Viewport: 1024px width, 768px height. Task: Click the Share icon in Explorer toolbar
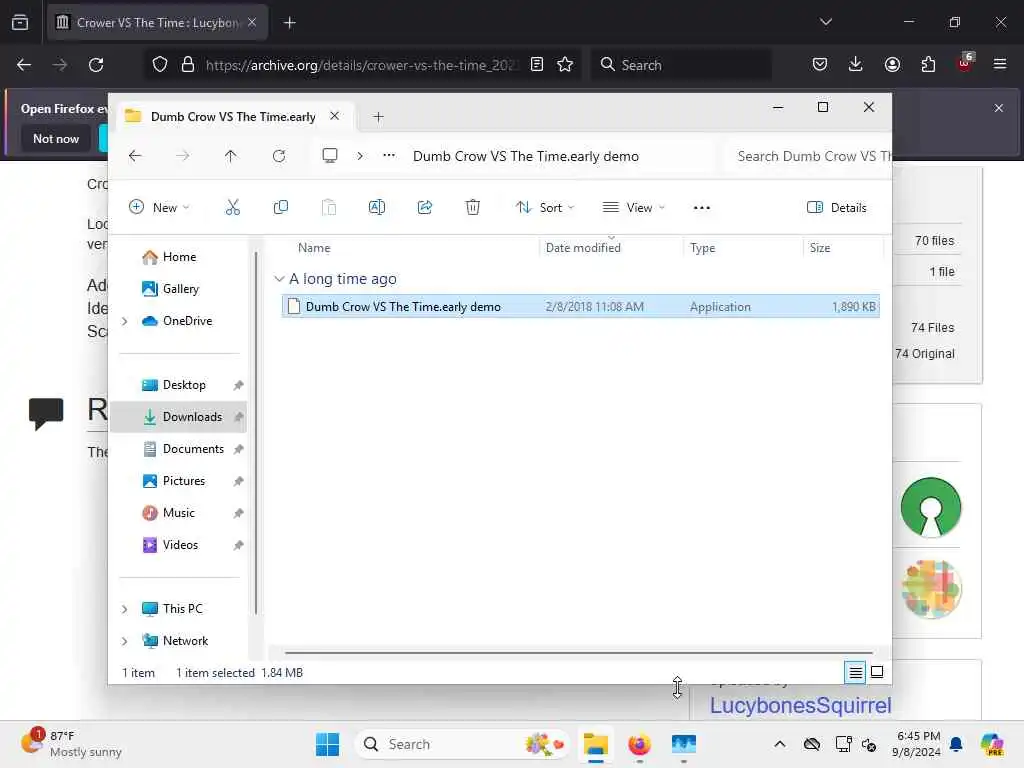(x=424, y=208)
